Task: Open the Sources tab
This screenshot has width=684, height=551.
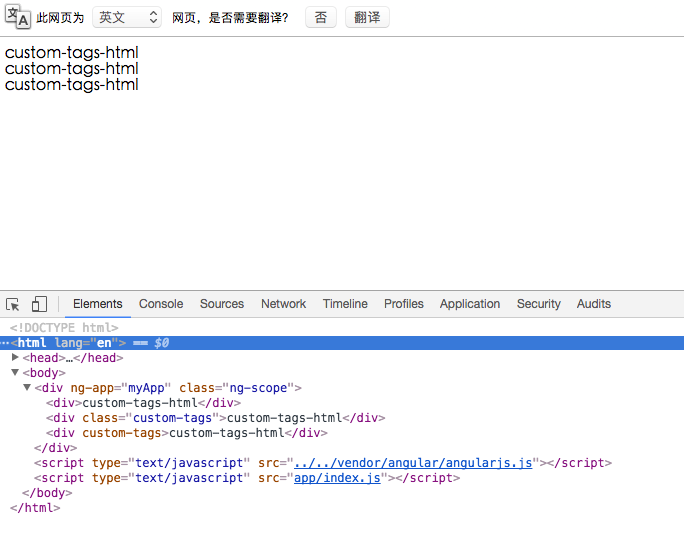Action: click(222, 304)
